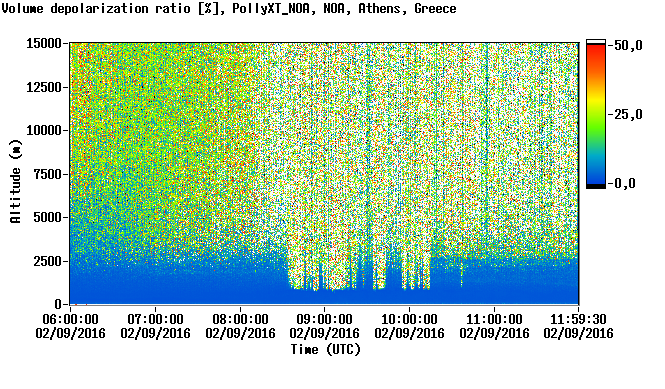Click the yellow-green middle of the colorbar
Viewport: 665px width, 389px height.
(596, 111)
